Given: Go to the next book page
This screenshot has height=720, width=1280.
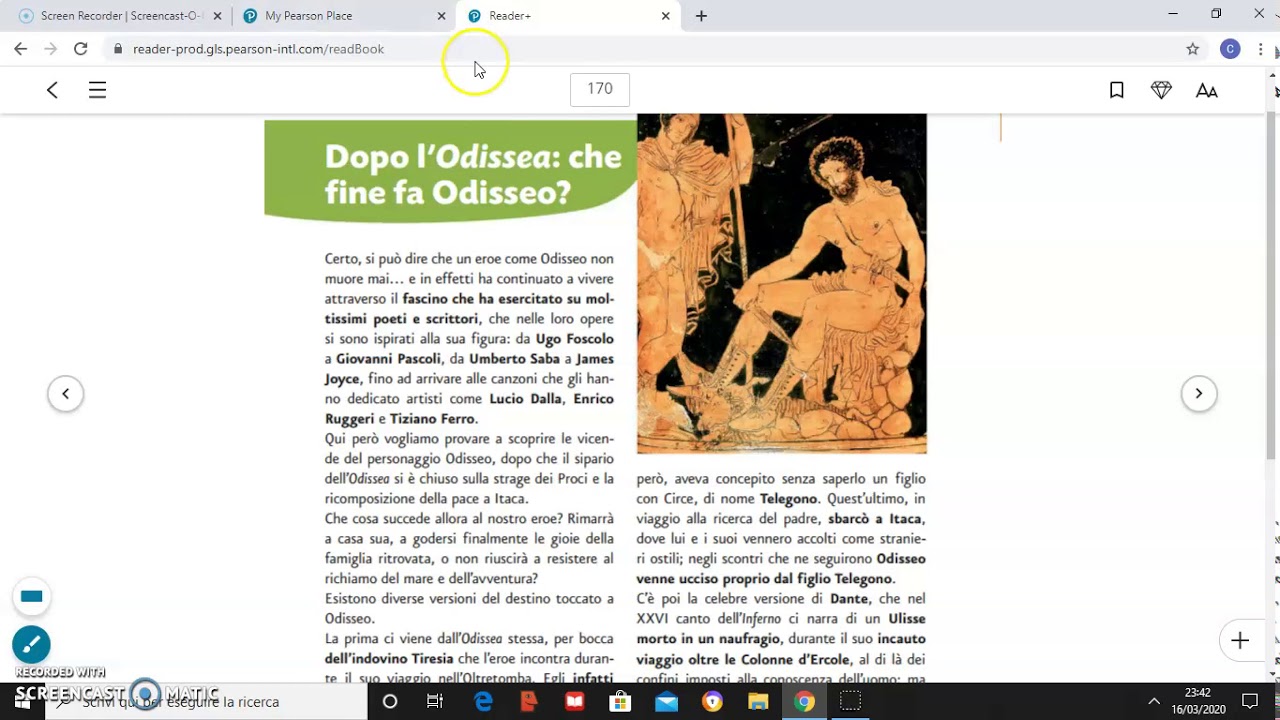Looking at the screenshot, I should coord(1199,393).
